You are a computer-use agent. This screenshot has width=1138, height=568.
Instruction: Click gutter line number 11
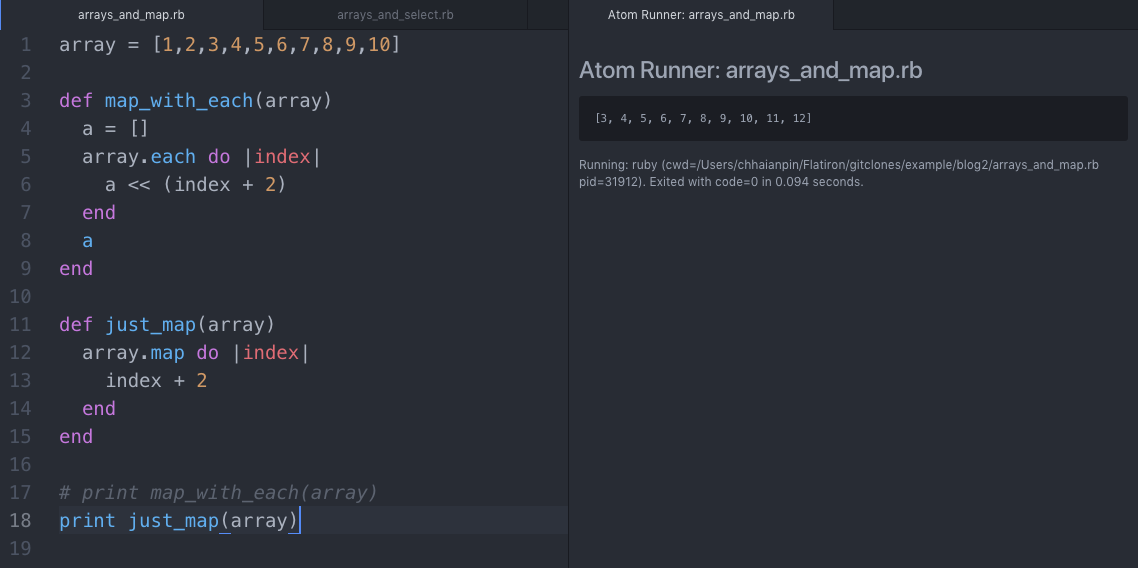(x=21, y=324)
